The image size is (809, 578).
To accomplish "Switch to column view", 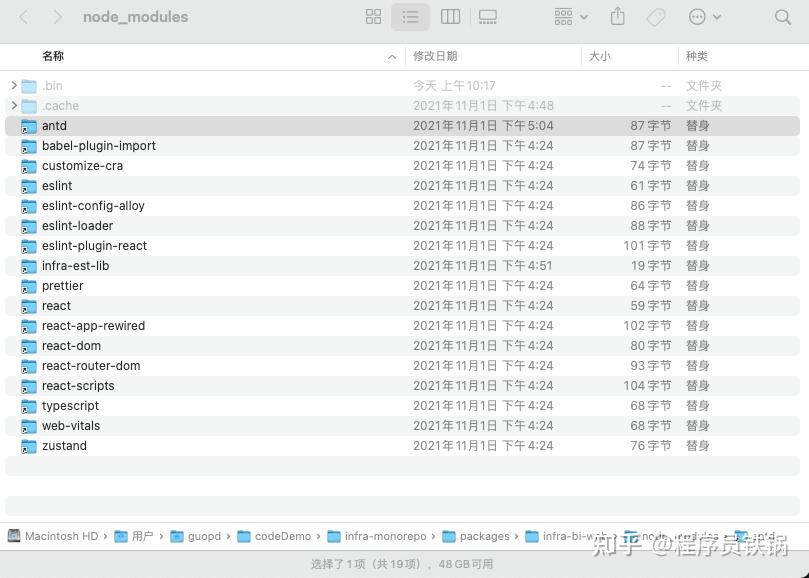I will (450, 17).
